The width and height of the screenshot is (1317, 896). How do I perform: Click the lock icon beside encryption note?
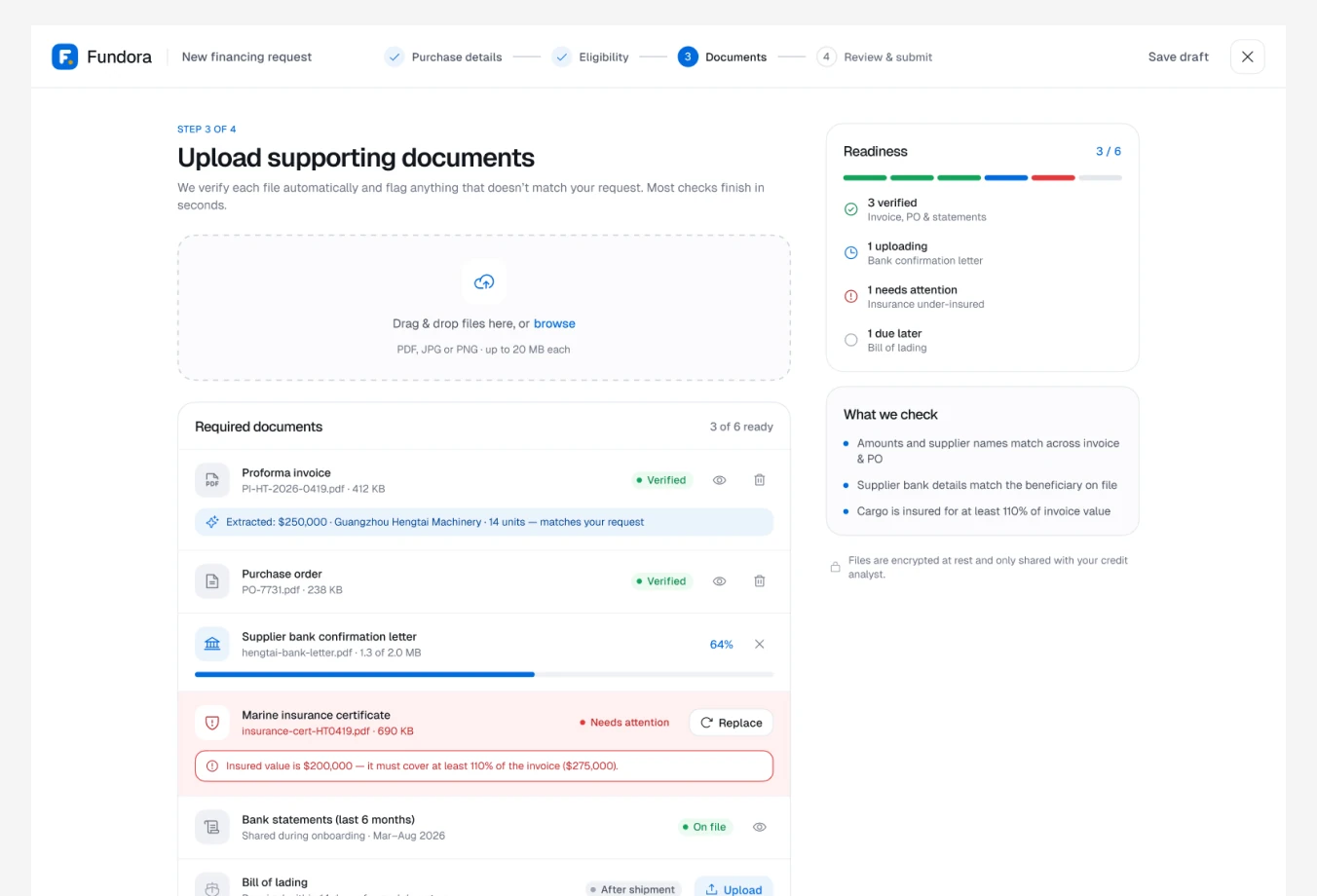coord(835,567)
